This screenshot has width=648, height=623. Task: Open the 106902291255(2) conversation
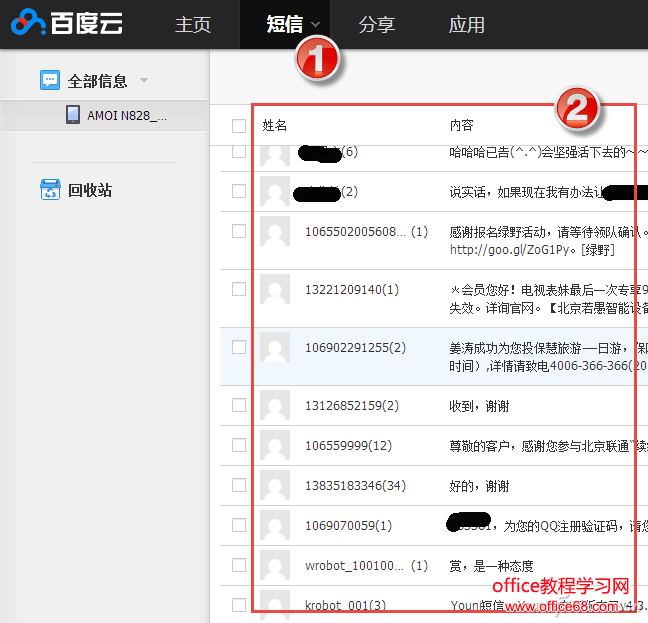355,348
